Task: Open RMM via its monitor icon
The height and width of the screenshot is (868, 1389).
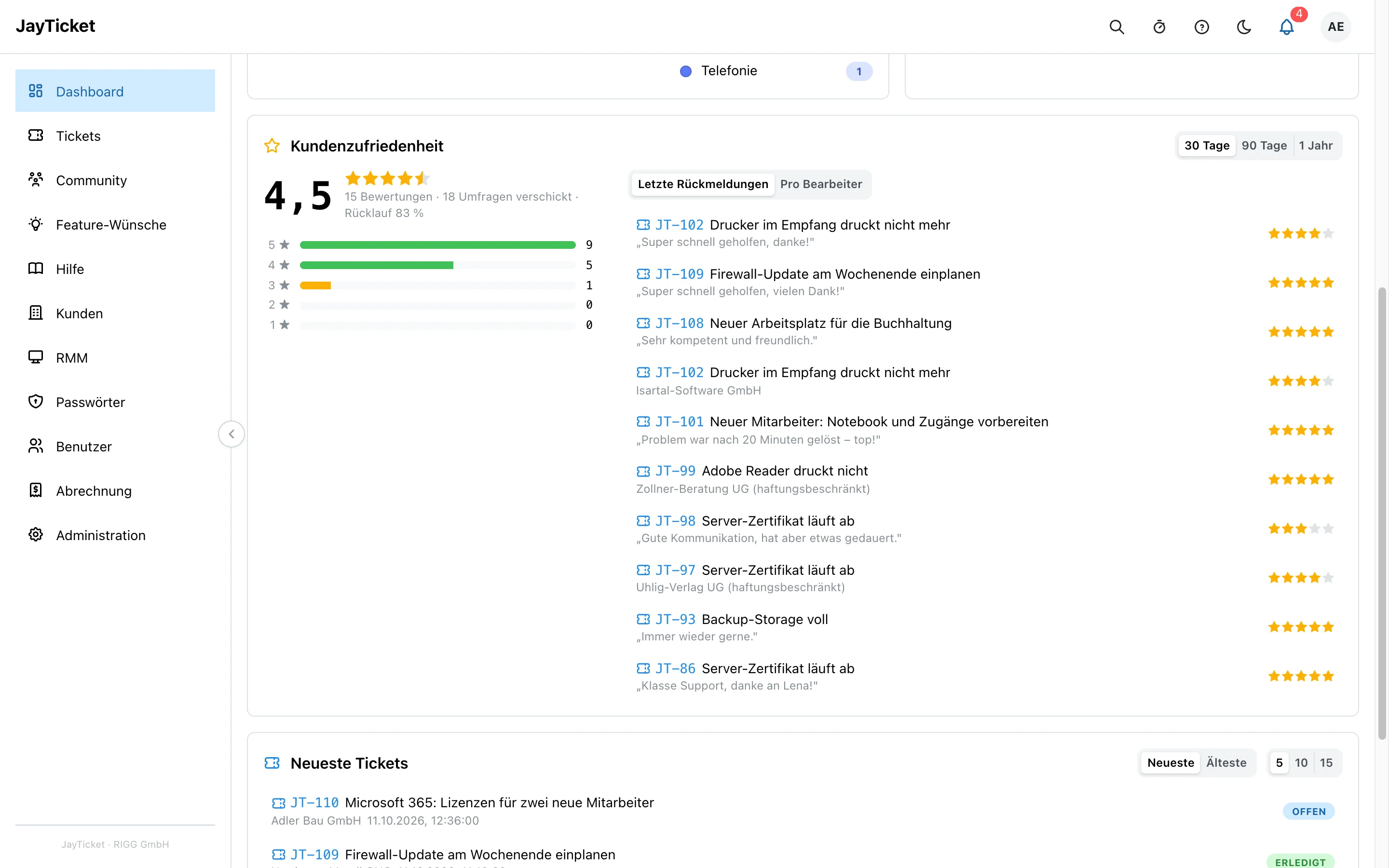Action: pyautogui.click(x=36, y=357)
